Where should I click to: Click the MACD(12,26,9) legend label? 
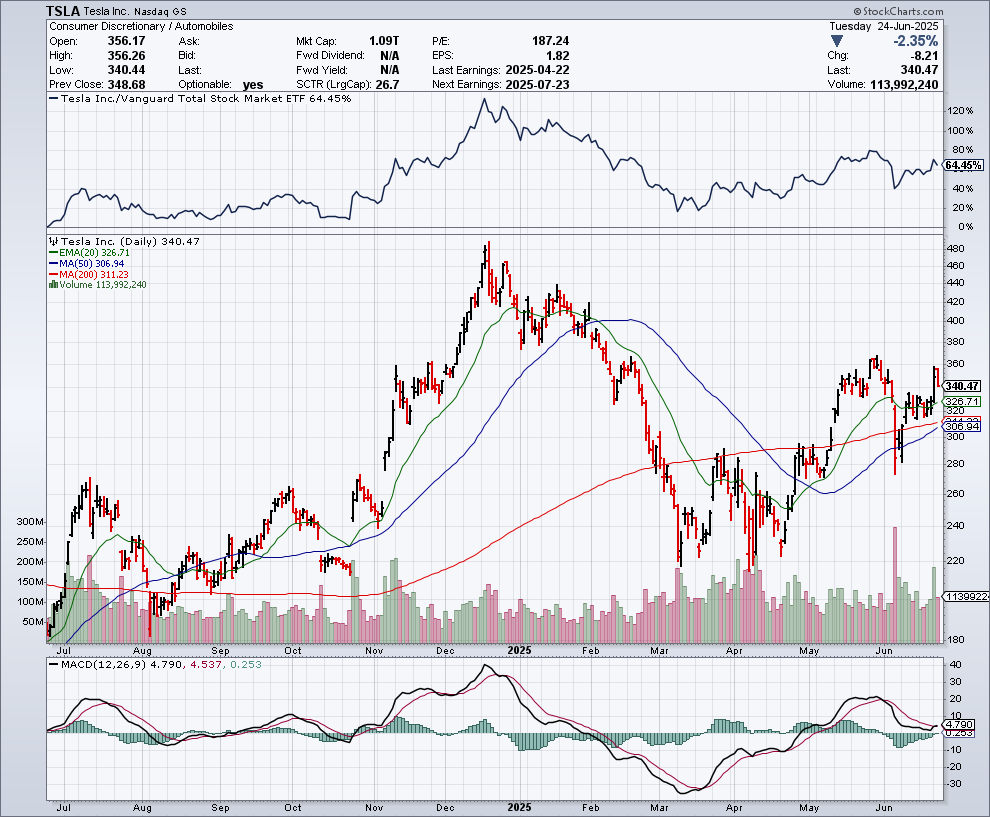[x=97, y=664]
